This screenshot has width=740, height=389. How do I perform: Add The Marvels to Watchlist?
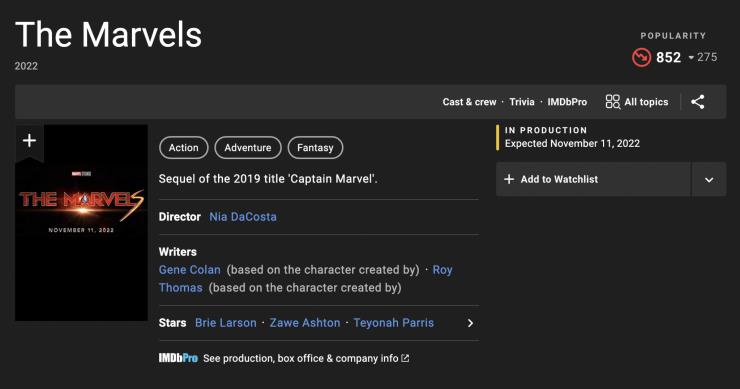(x=594, y=179)
